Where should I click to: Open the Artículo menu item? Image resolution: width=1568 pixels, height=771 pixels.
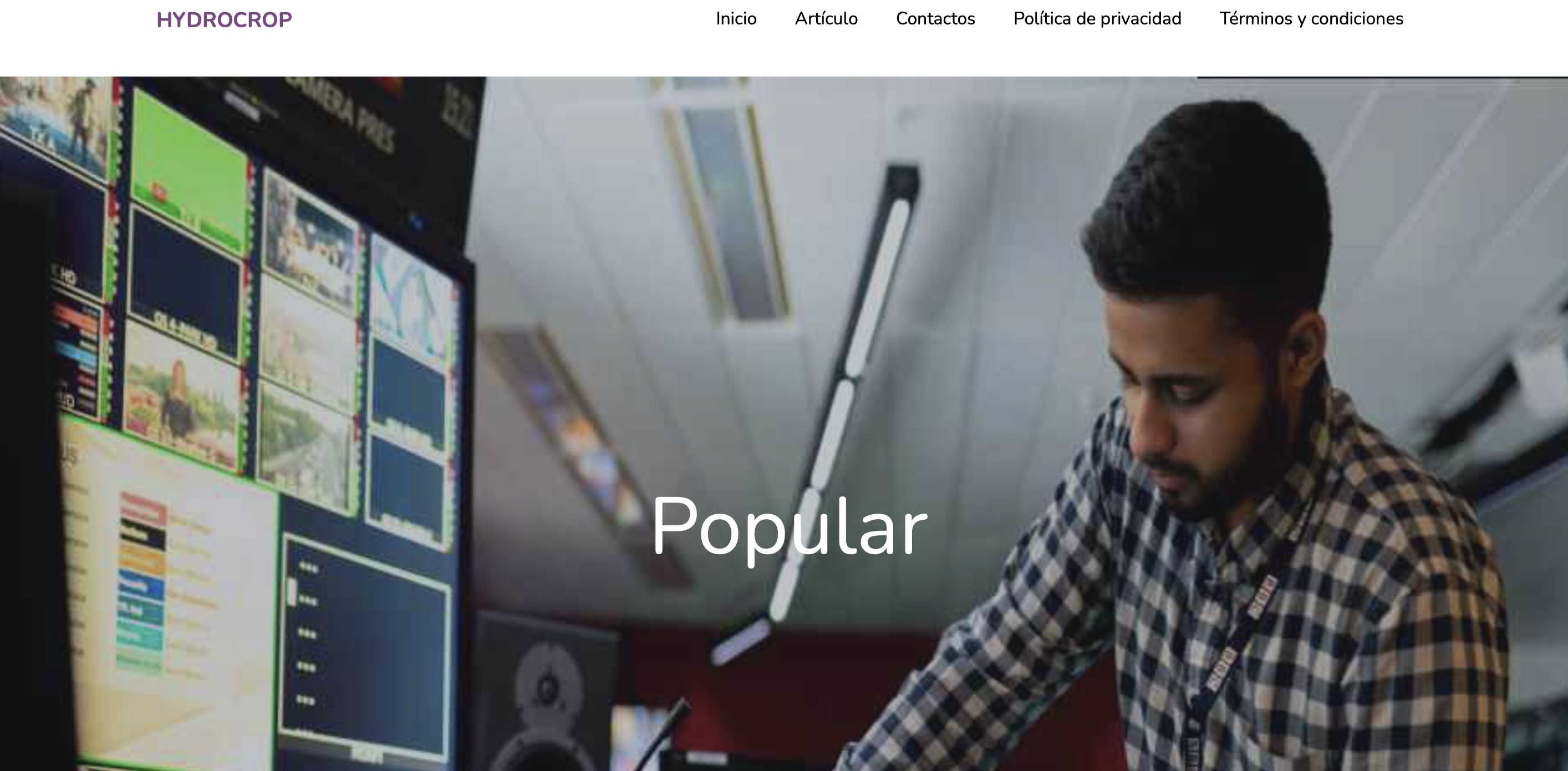(826, 19)
